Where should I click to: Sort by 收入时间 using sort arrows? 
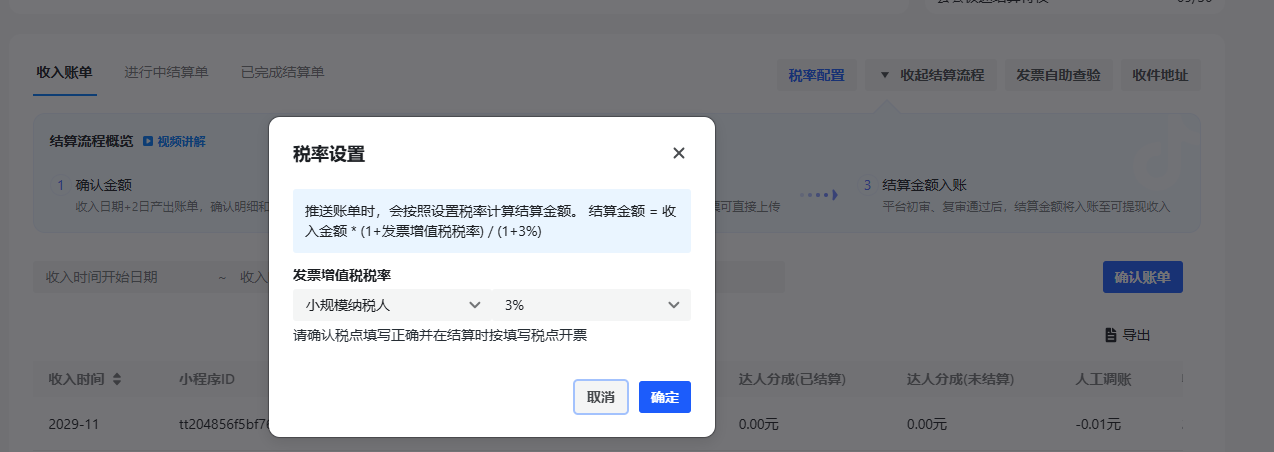tap(116, 380)
